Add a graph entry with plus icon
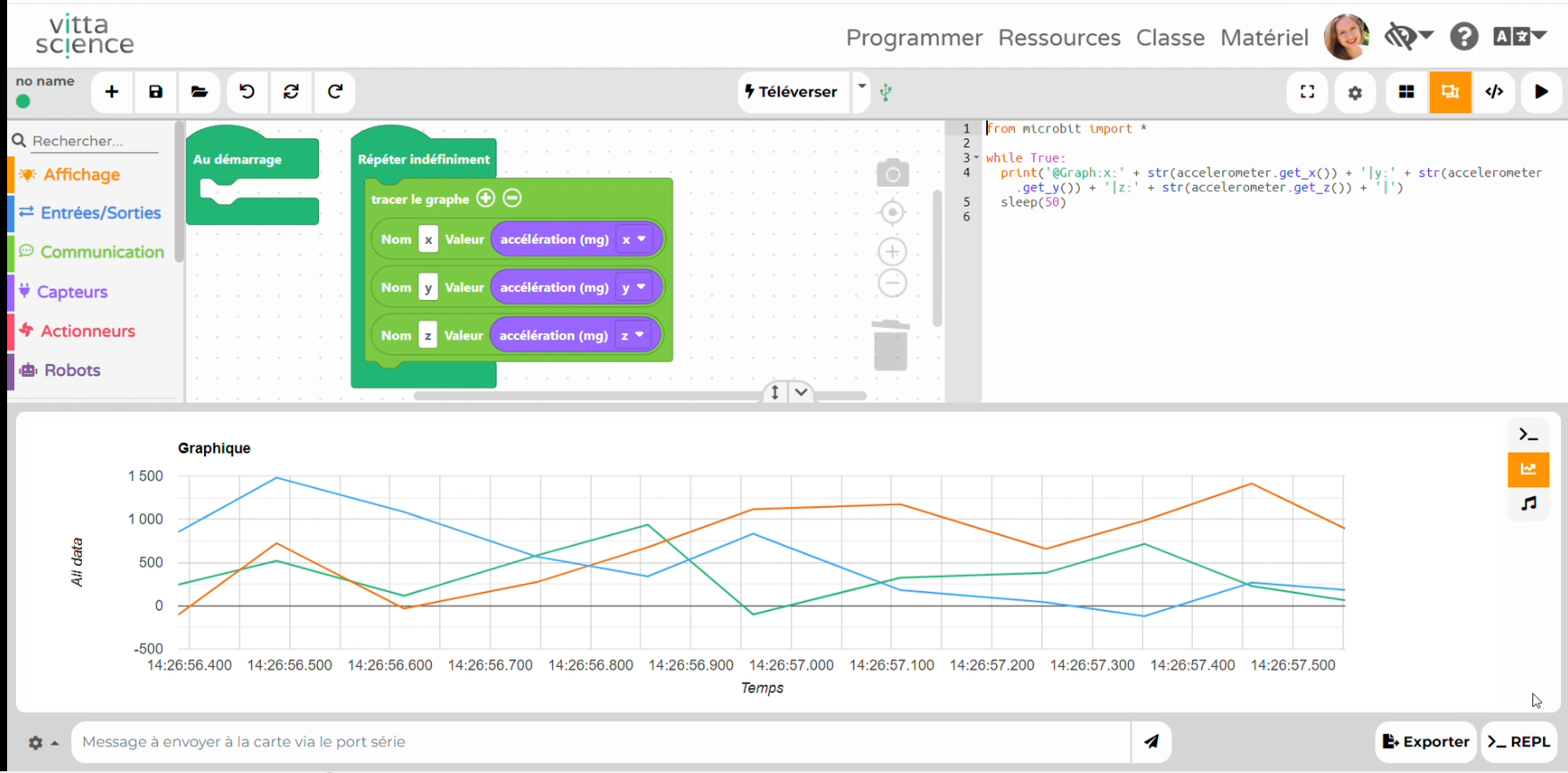 tap(486, 198)
